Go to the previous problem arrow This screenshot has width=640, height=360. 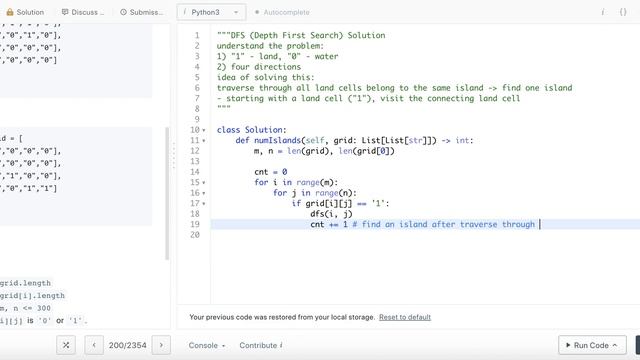(x=94, y=345)
